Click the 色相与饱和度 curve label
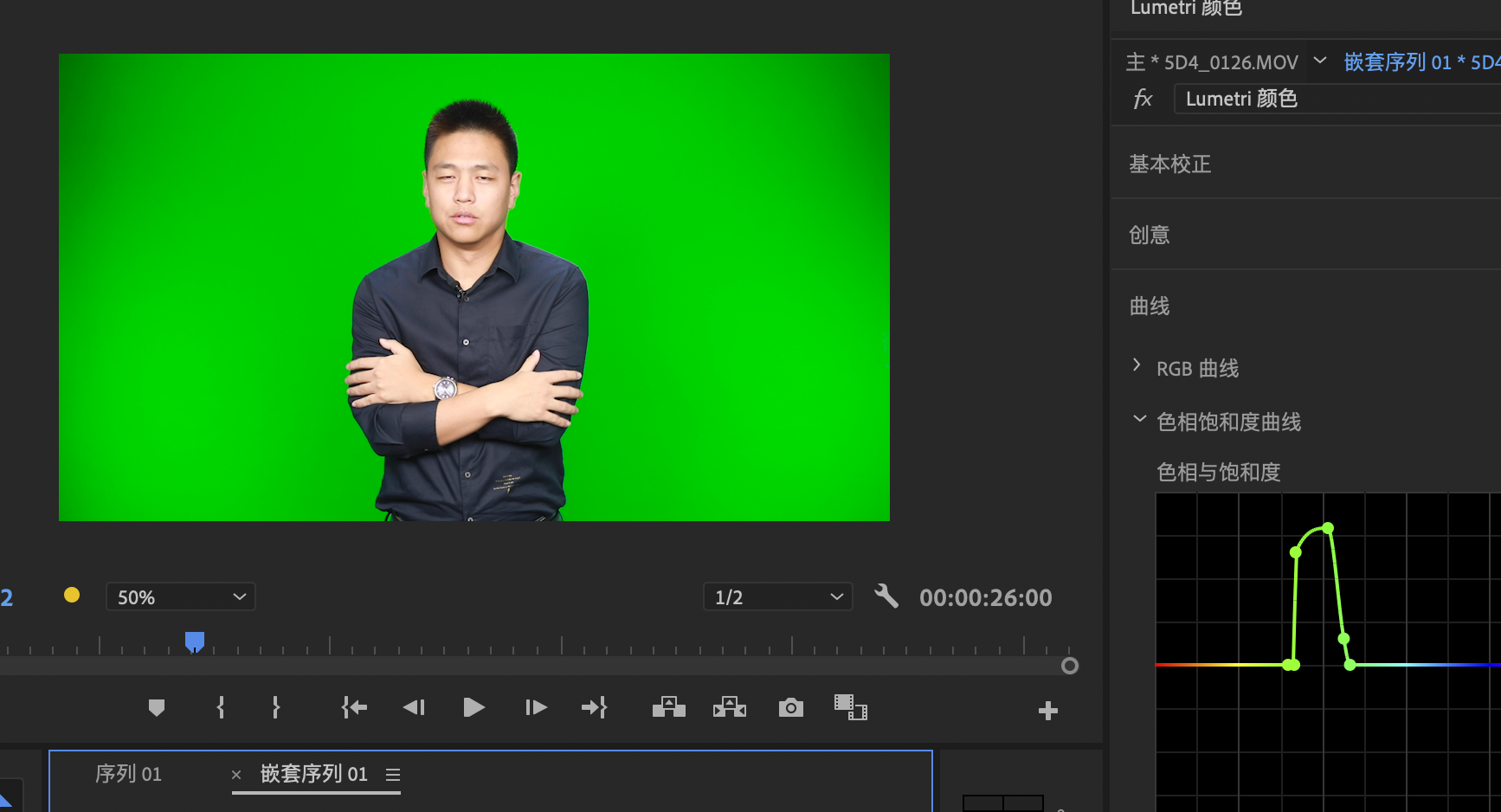Viewport: 1501px width, 812px height. tap(1218, 472)
